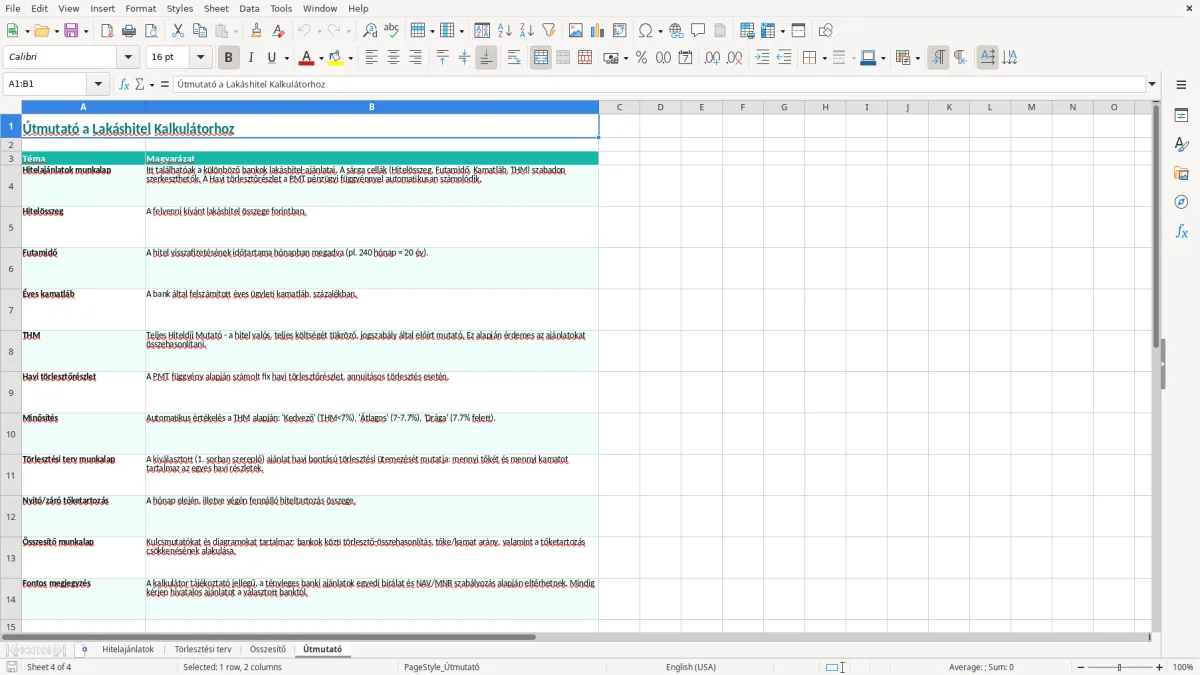Click the zoom out minus button
The image size is (1200, 675).
click(x=1081, y=667)
